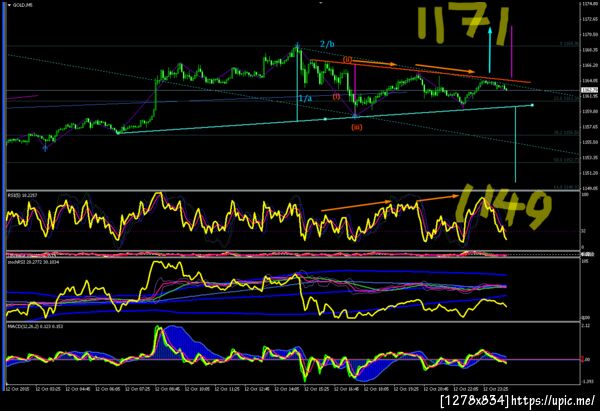Select the cyan trendline right end handle
This screenshot has height=411, width=600.
point(532,105)
